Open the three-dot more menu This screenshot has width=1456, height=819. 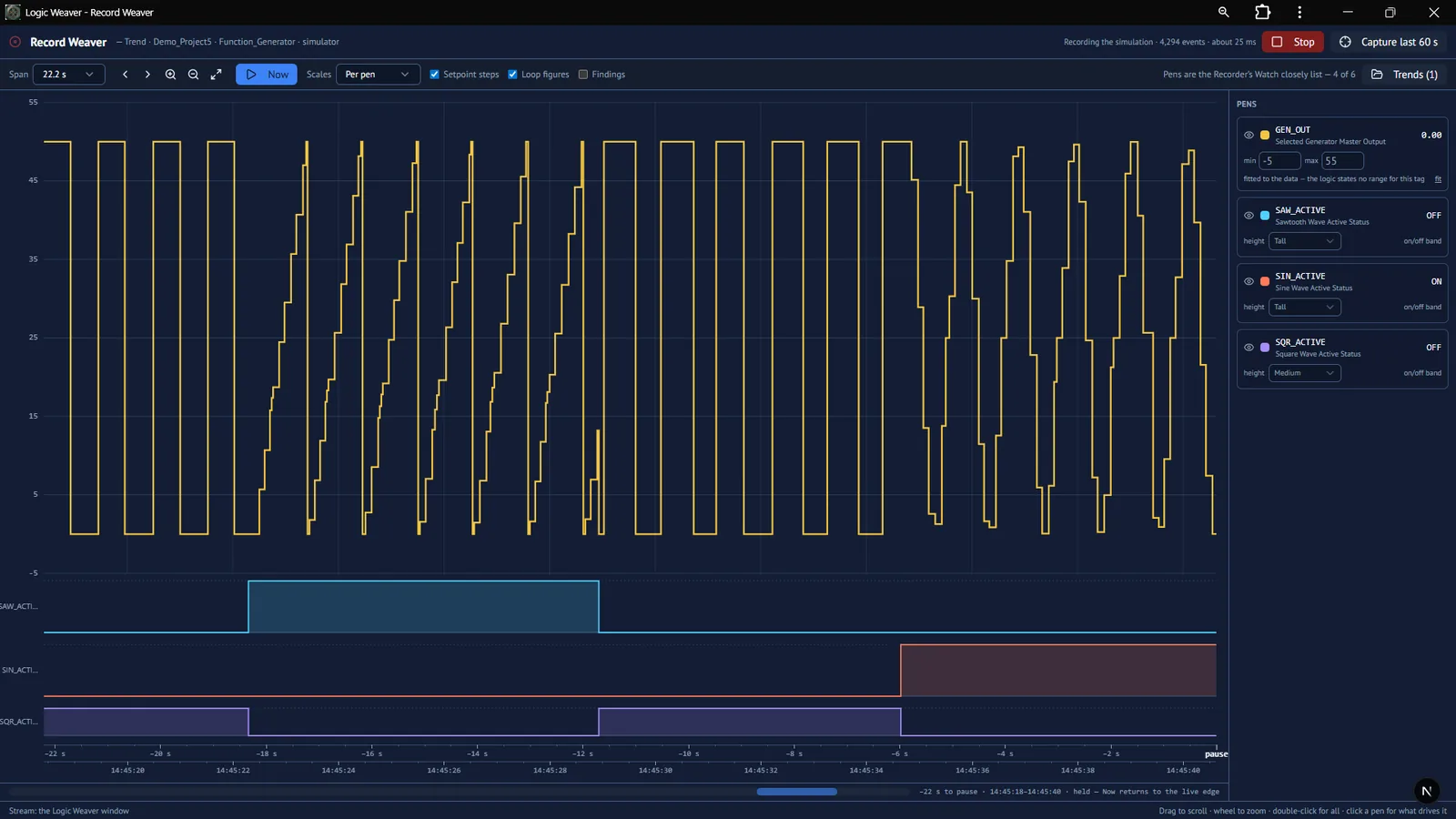click(1299, 13)
